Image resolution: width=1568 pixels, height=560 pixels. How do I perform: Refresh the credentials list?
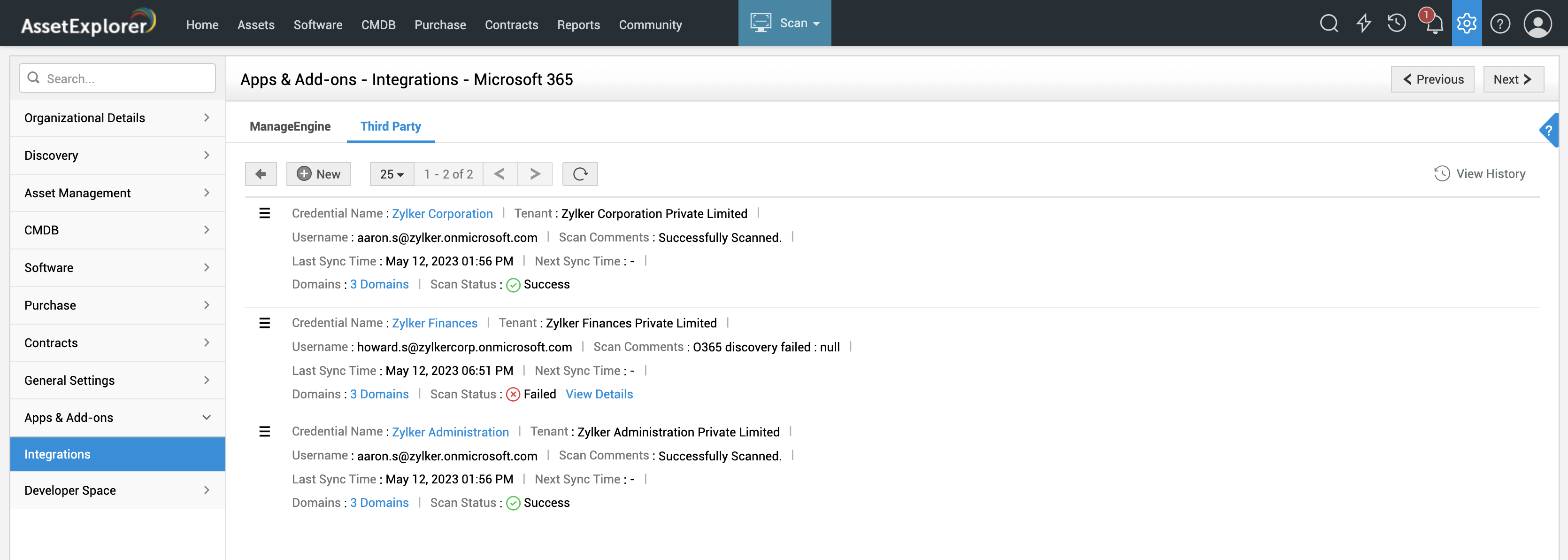point(579,174)
